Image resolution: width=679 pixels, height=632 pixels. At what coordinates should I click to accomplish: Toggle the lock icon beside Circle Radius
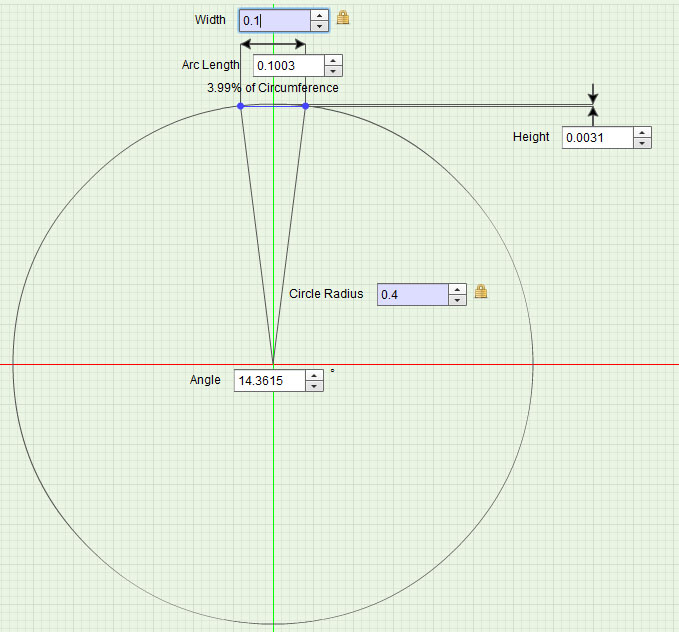[x=481, y=292]
